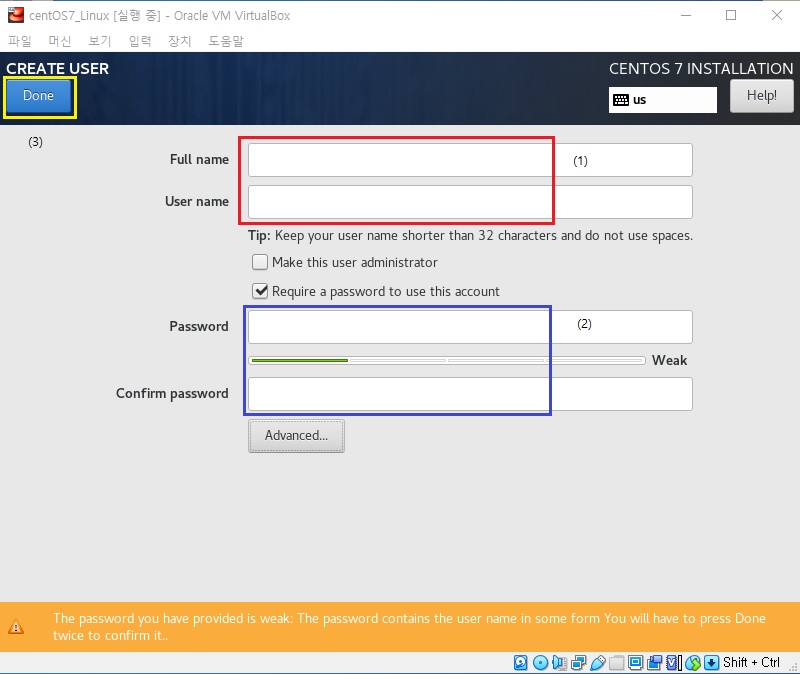Open the 입력 menu

point(140,41)
